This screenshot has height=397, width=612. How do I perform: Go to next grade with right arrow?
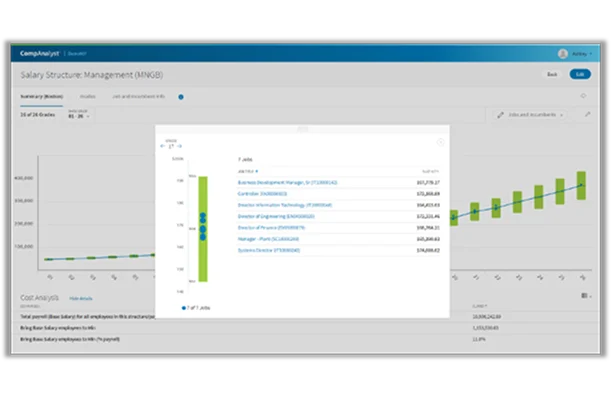click(x=179, y=146)
